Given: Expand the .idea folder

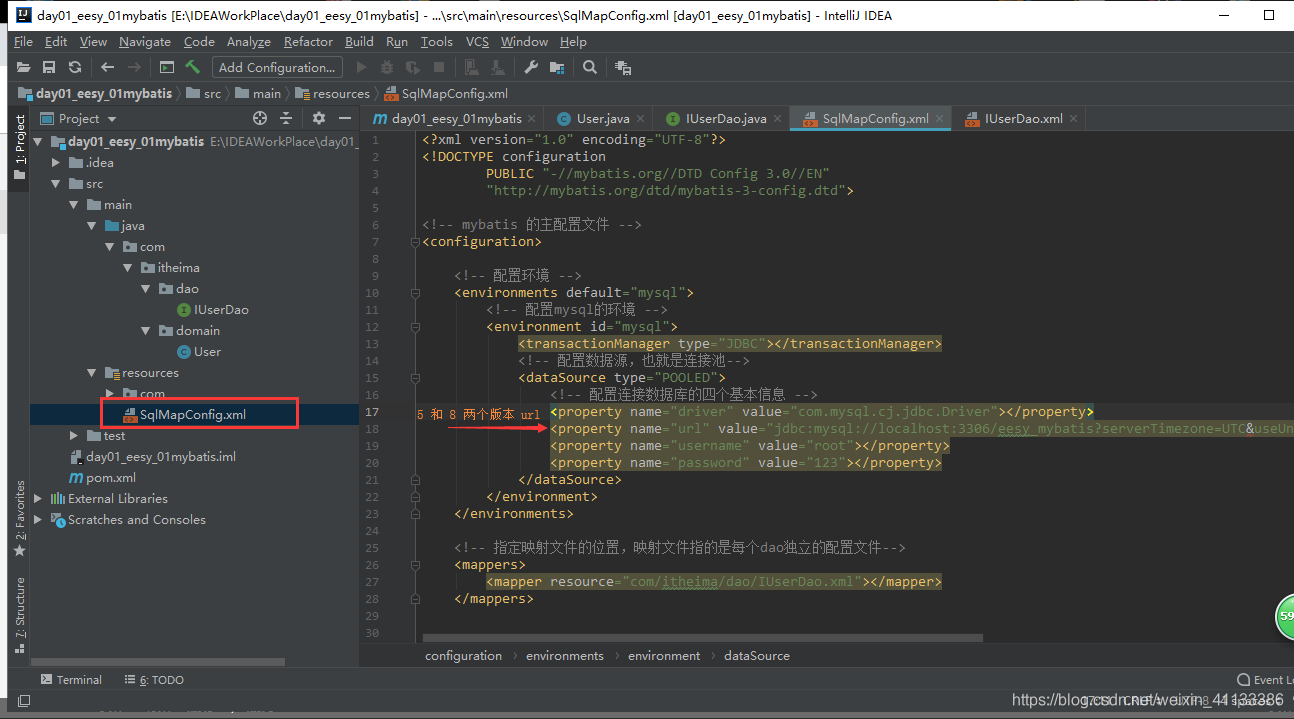Looking at the screenshot, I should point(57,163).
